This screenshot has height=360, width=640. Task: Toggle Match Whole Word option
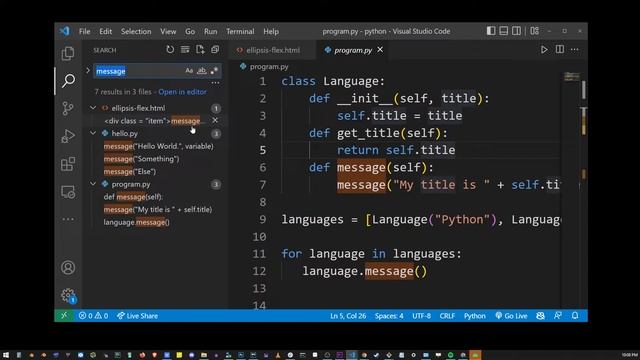[202, 71]
